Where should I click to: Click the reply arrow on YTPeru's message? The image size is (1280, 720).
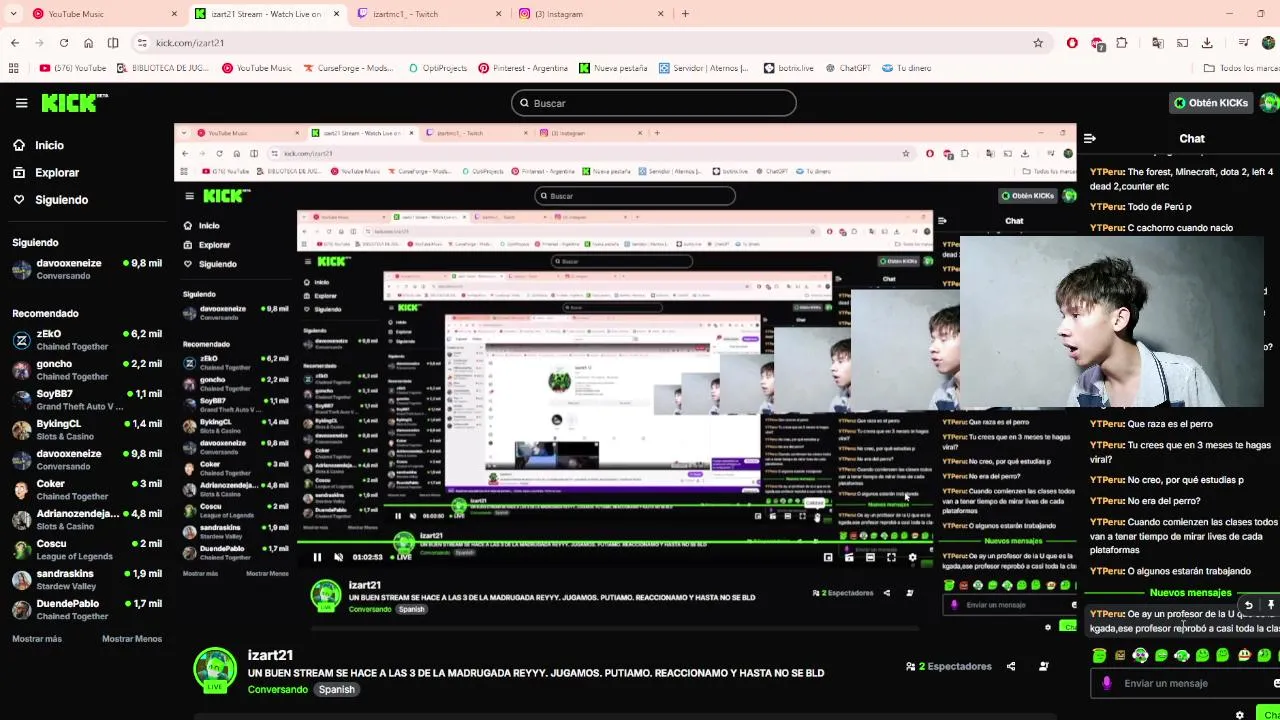pyautogui.click(x=1249, y=605)
